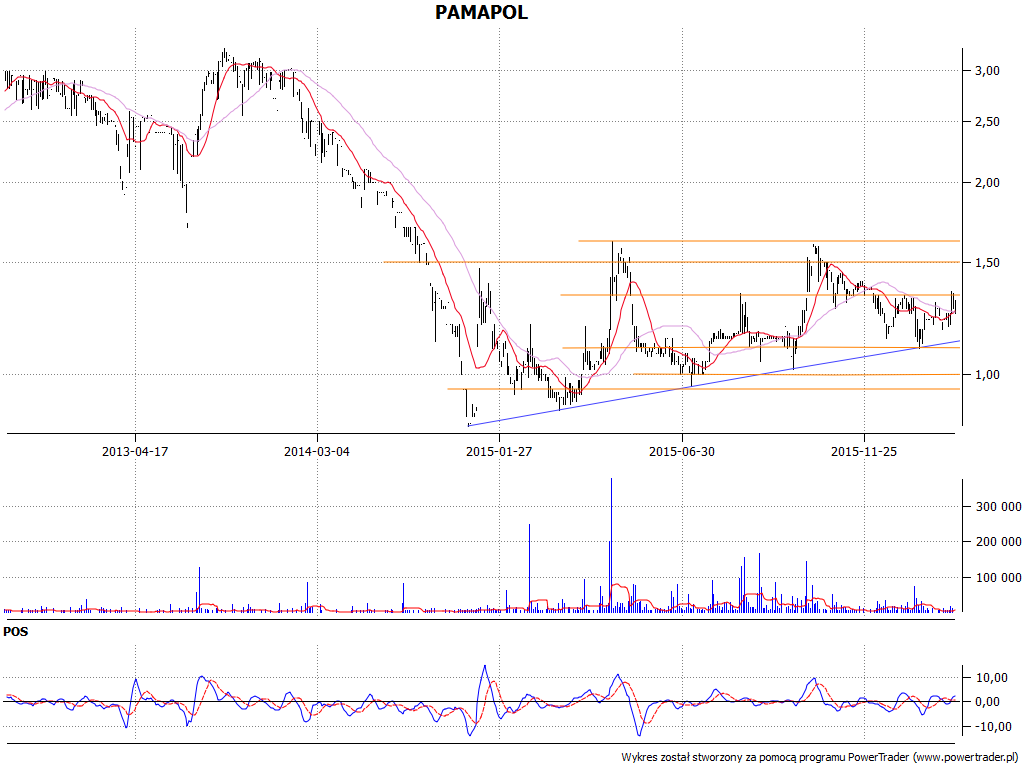The image size is (1024, 768).
Task: Click the tallest volume spike bar
Action: (x=611, y=545)
